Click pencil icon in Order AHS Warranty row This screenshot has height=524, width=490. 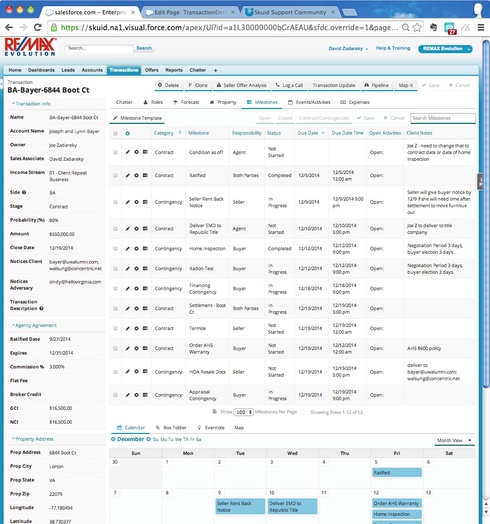coord(127,348)
